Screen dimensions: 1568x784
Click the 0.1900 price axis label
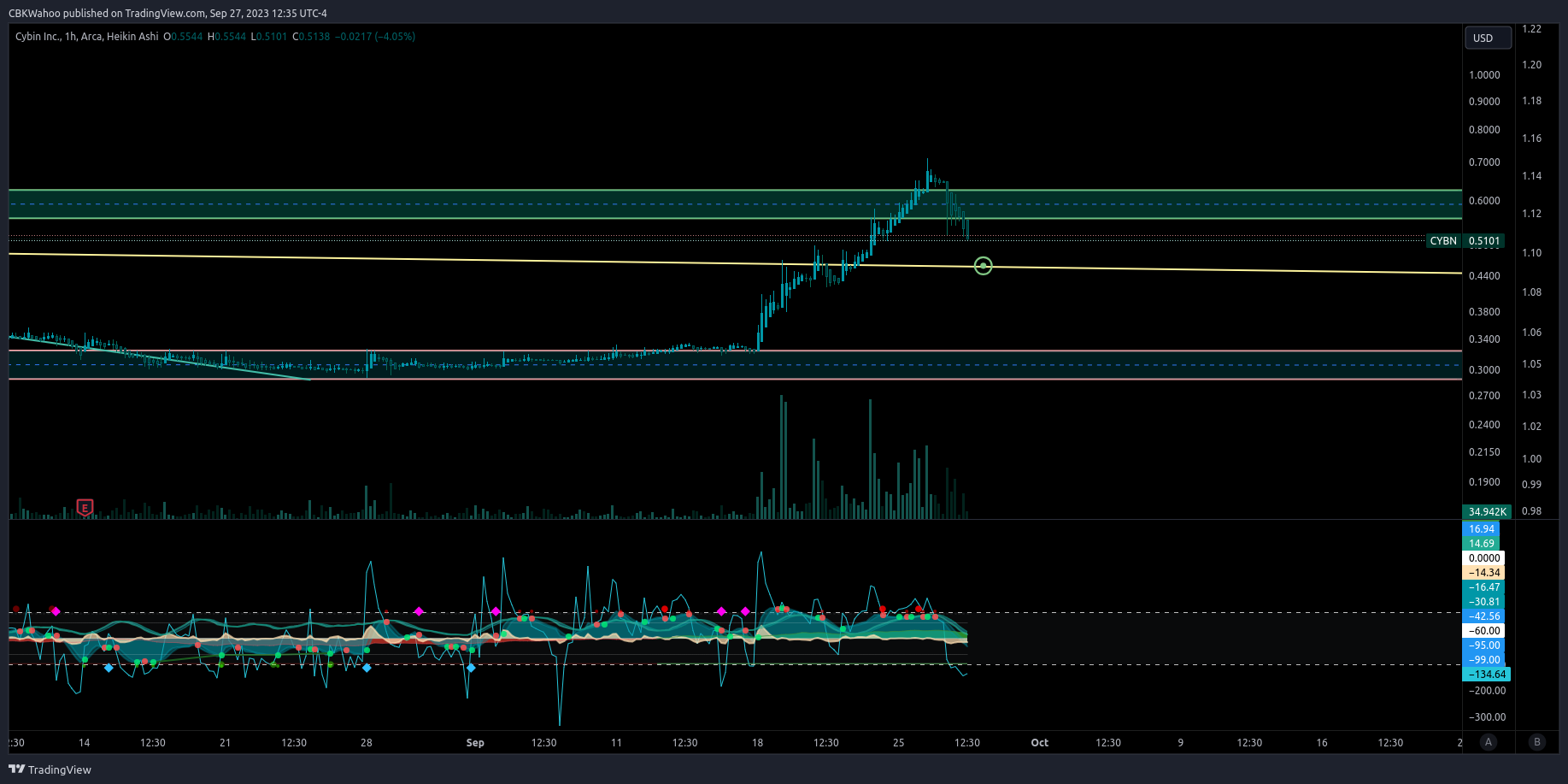click(x=1484, y=482)
